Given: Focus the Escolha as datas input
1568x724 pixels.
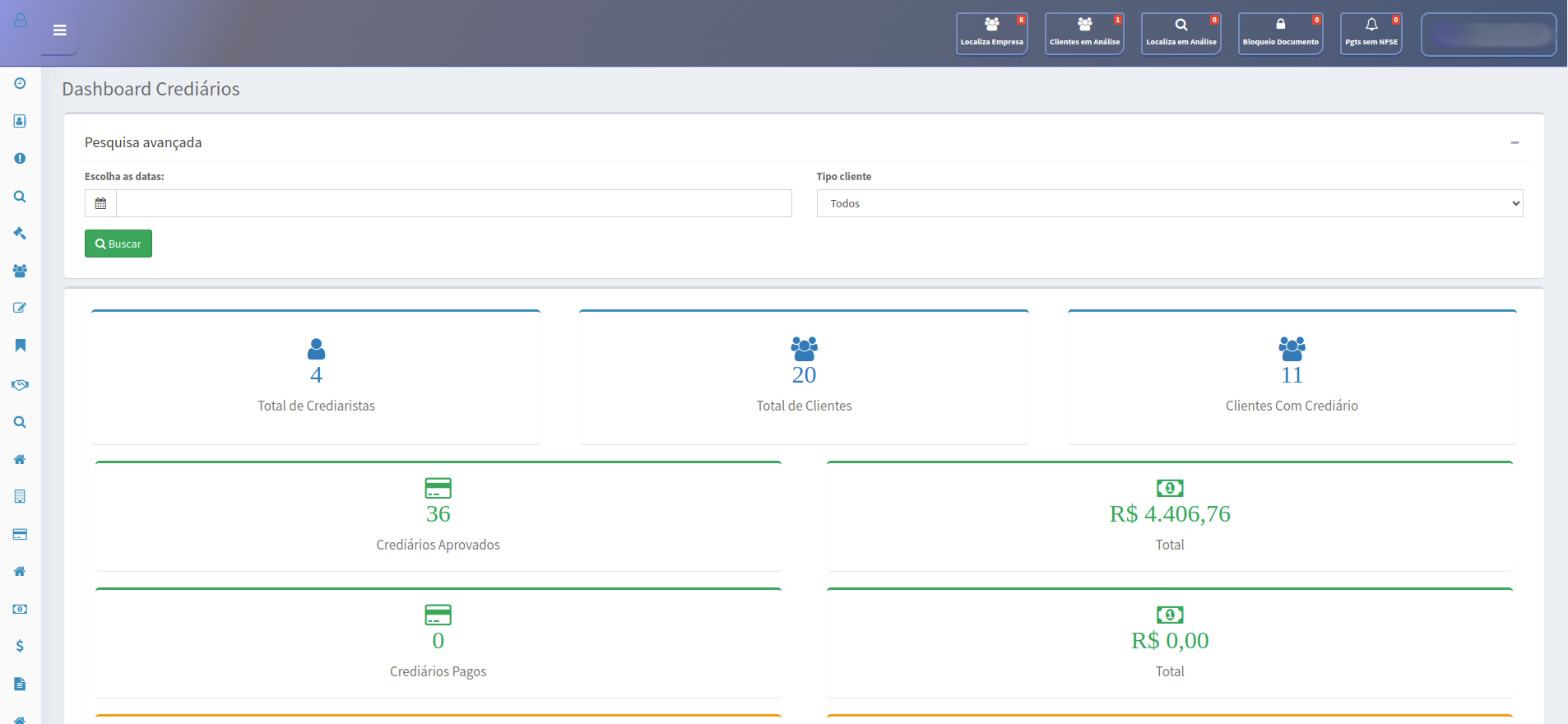Looking at the screenshot, I should 454,203.
